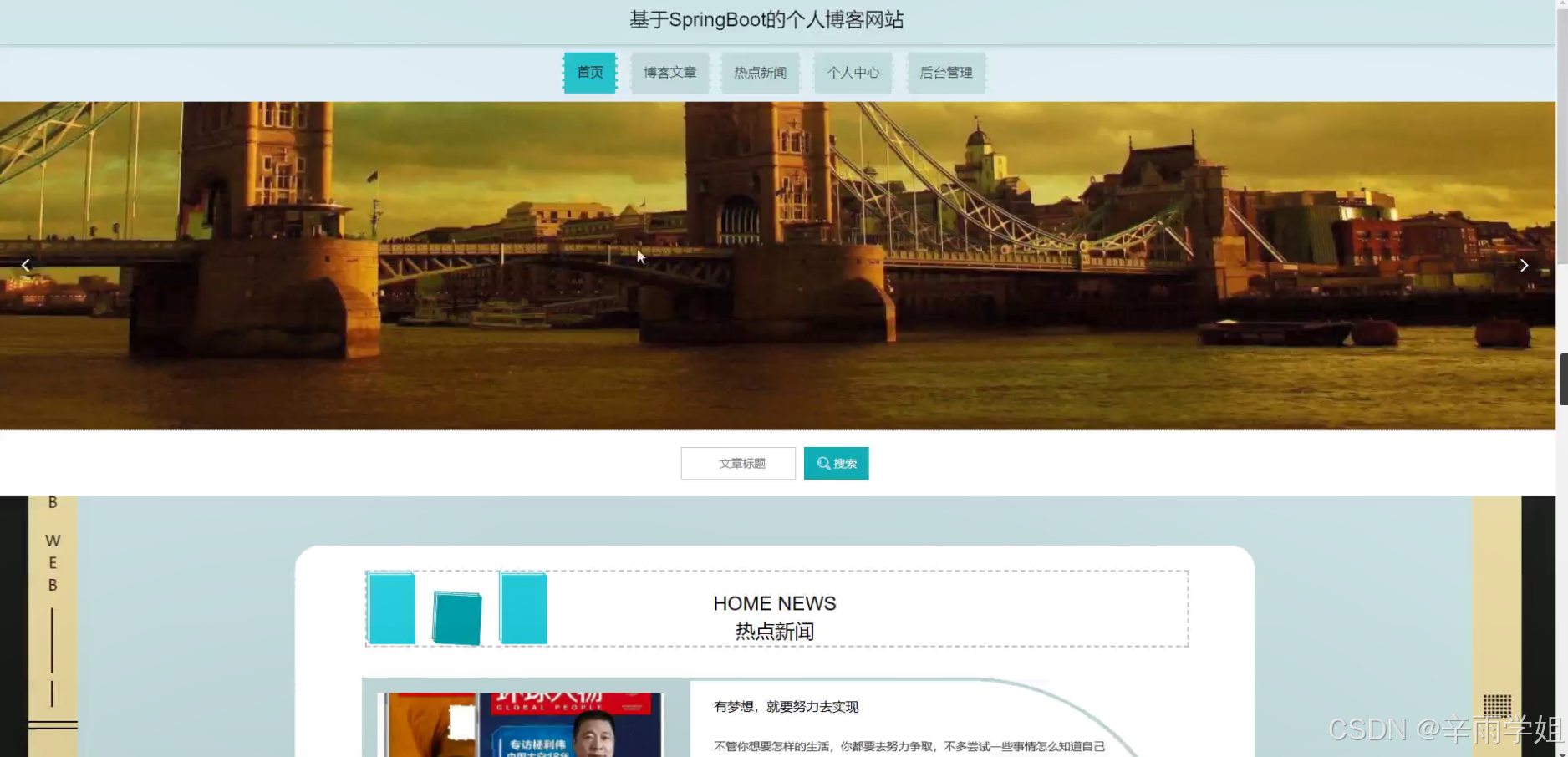Screen dimensions: 1568x757
Task: Click the 搜索 search button
Action: pyautogui.click(x=836, y=463)
